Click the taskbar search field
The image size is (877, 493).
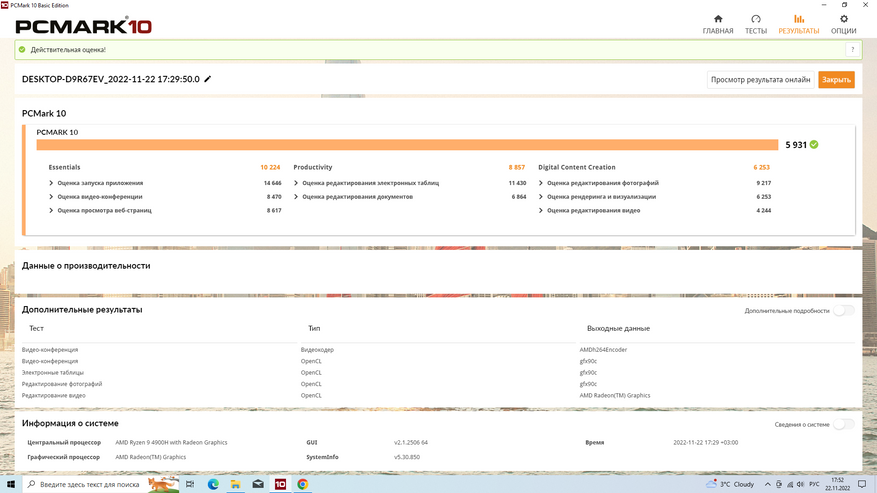101,484
